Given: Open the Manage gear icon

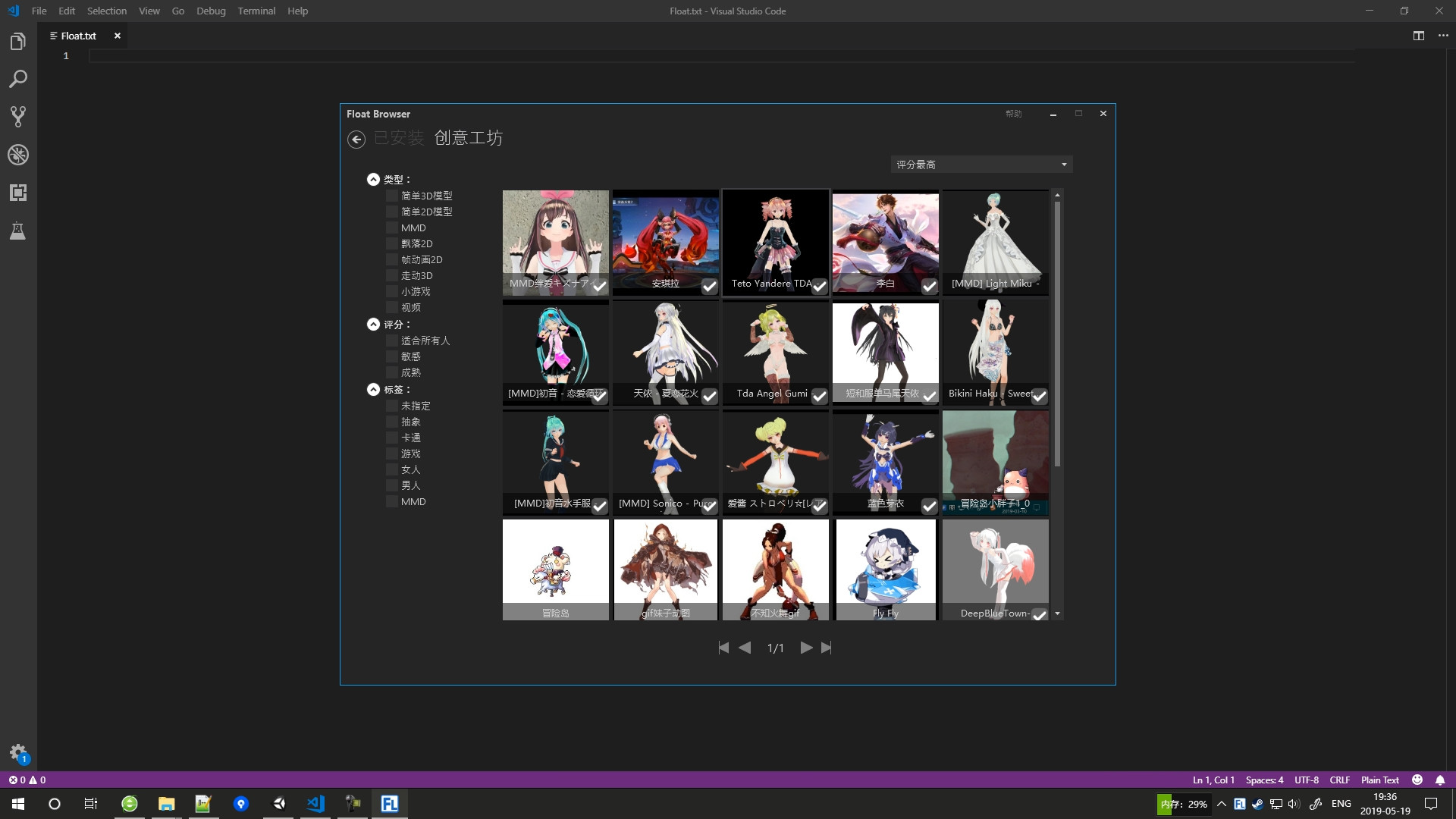Looking at the screenshot, I should tap(18, 752).
